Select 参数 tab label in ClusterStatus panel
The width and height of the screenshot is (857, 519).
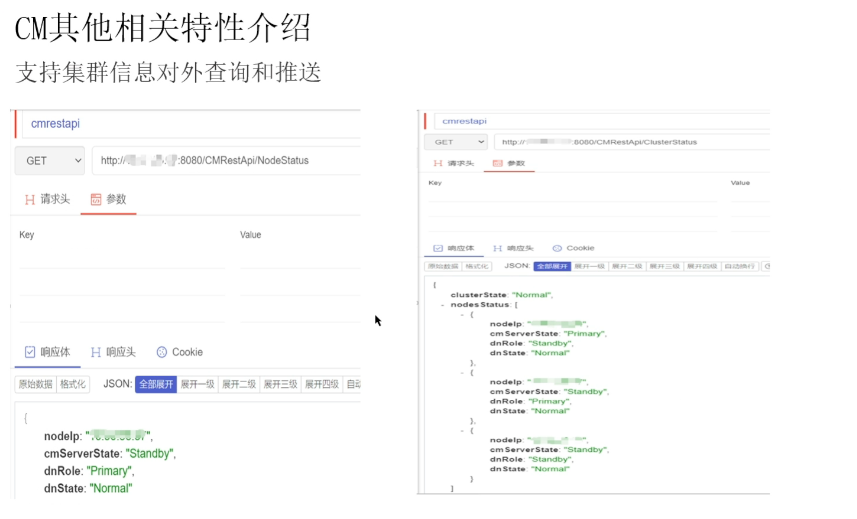coord(516,163)
